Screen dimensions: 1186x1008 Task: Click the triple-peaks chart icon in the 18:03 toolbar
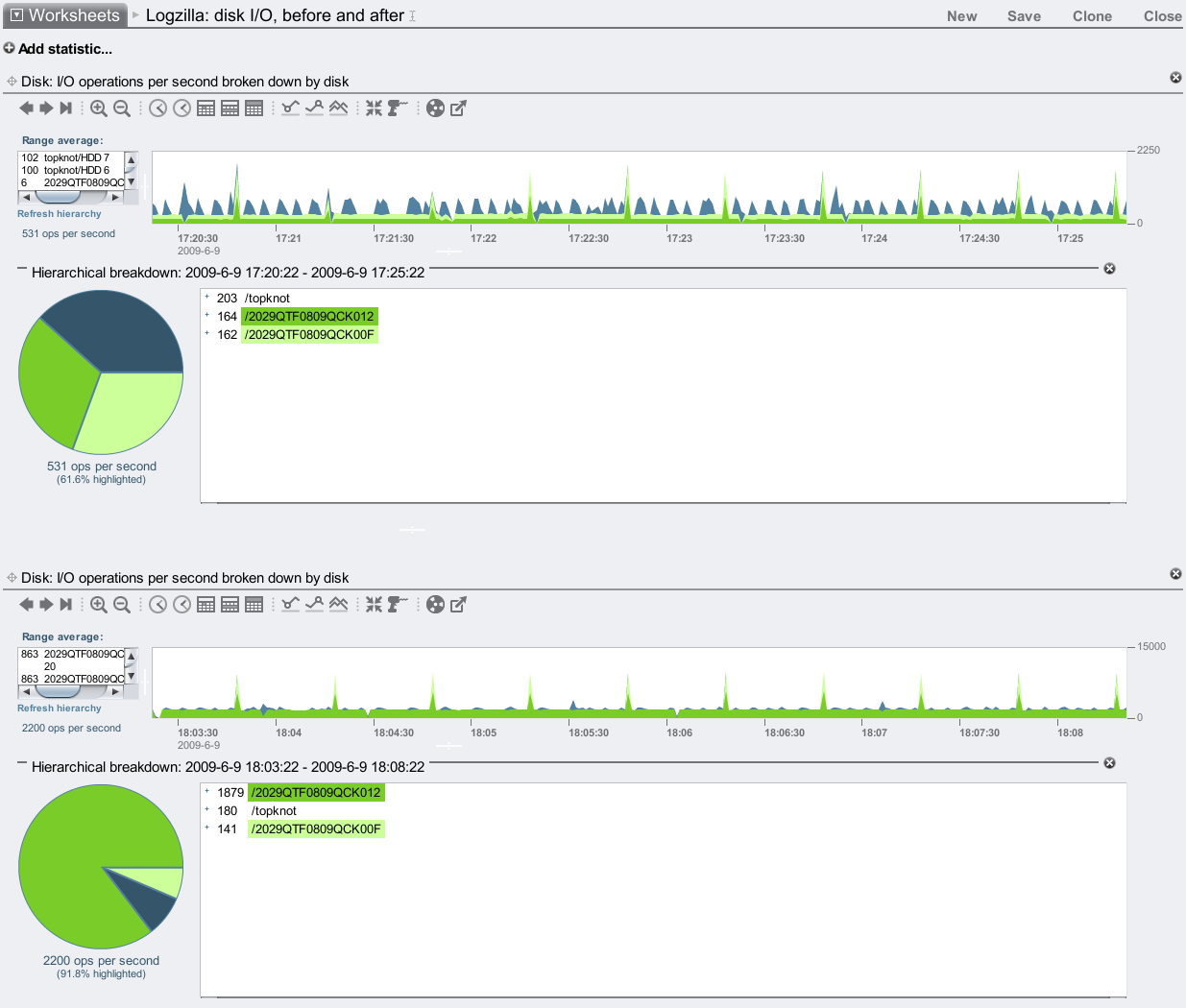coord(338,605)
